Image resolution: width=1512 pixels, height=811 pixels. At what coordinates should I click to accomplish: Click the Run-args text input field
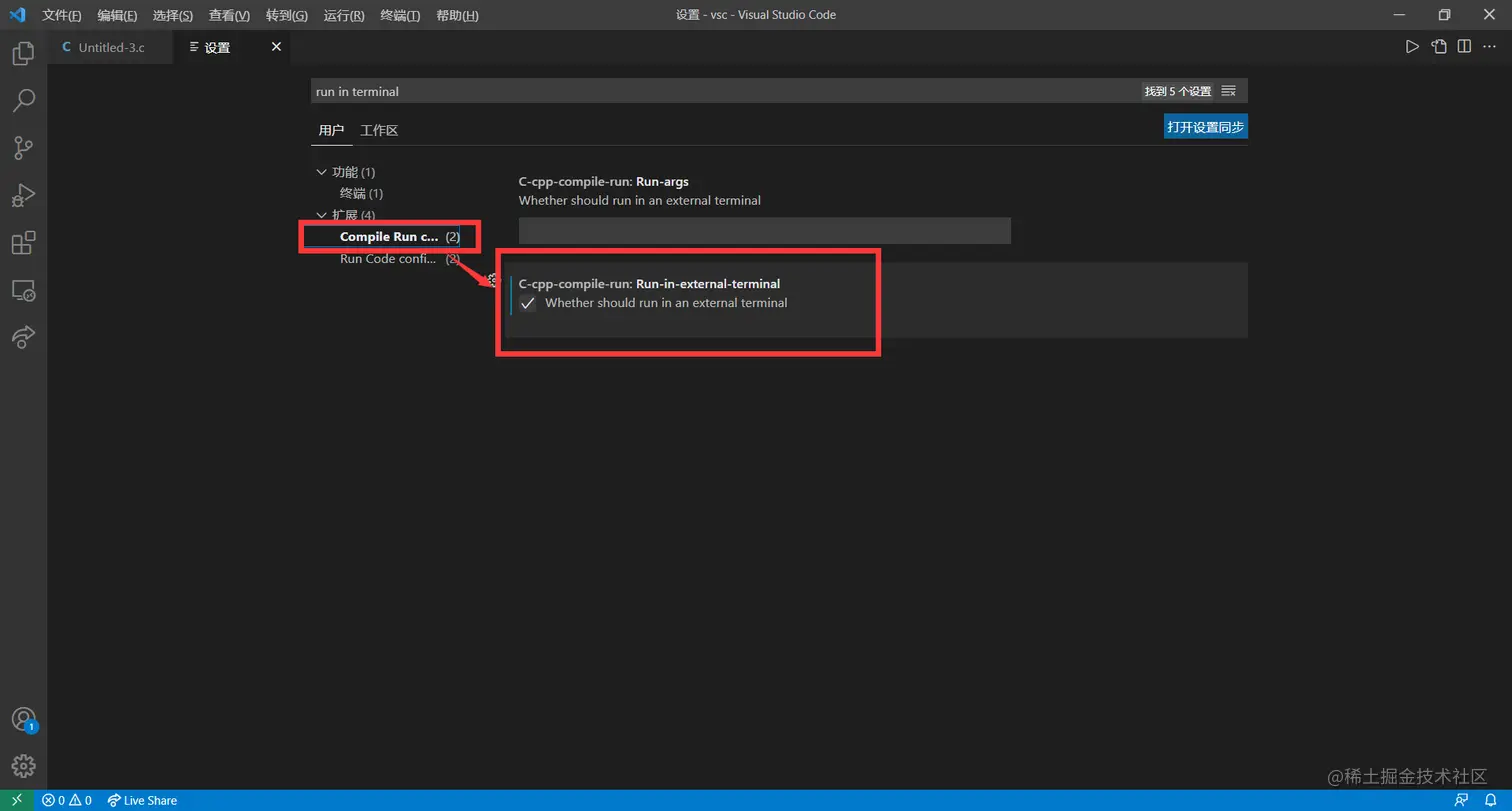pyautogui.click(x=764, y=230)
